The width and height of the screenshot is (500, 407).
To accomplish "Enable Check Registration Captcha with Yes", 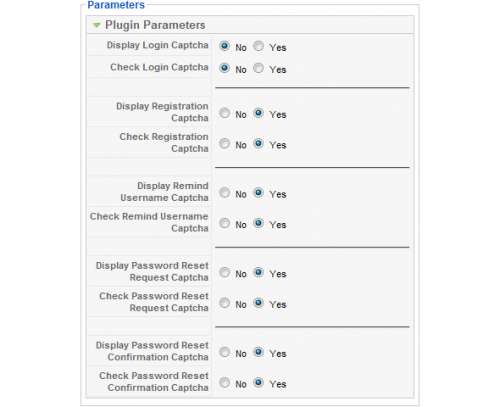I will pos(258,143).
